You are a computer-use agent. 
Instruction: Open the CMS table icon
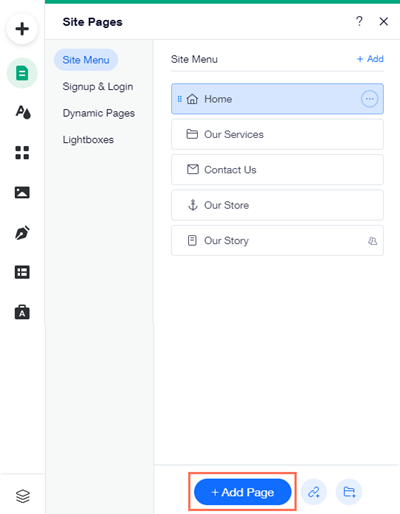(22, 272)
